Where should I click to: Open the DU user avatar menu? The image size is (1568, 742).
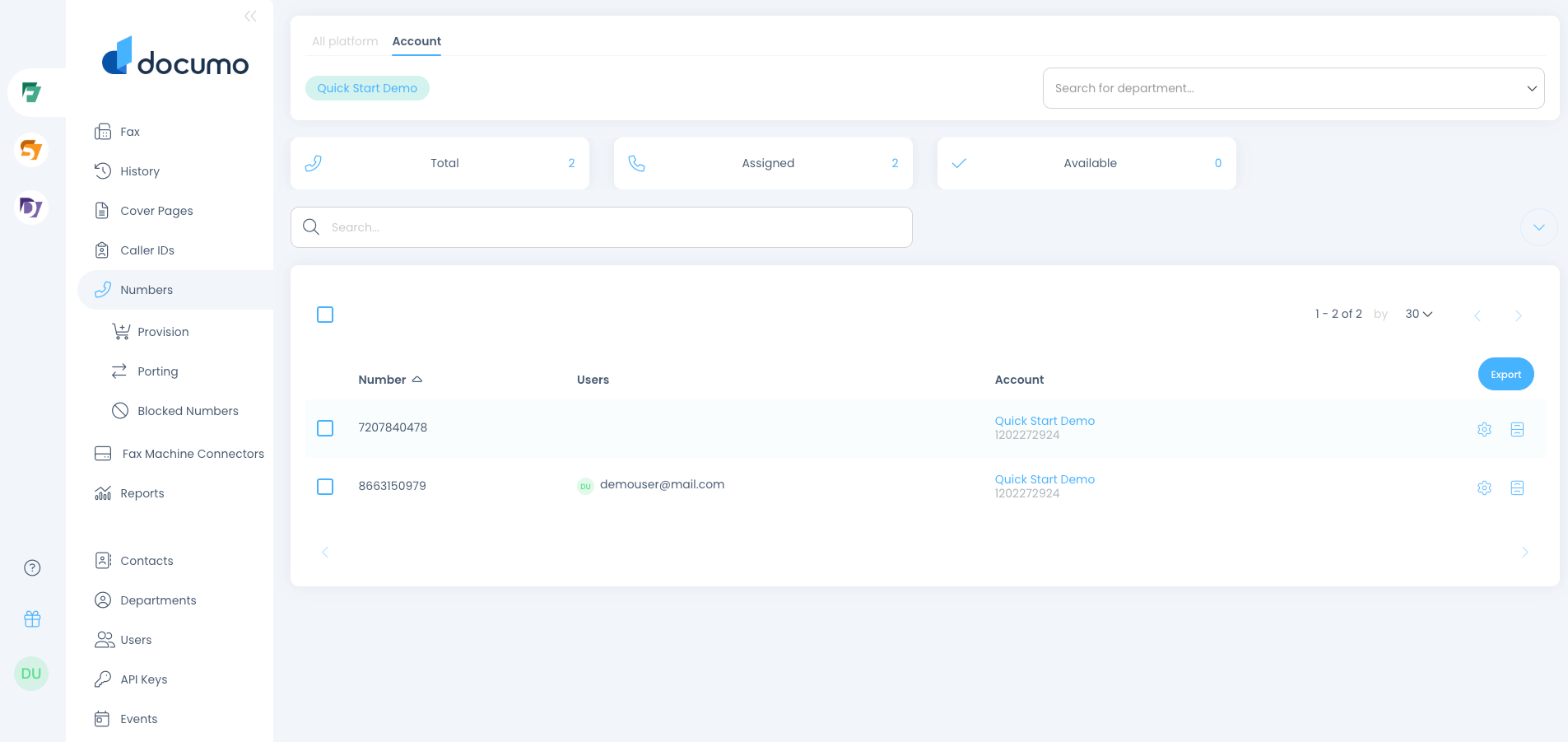(x=31, y=674)
